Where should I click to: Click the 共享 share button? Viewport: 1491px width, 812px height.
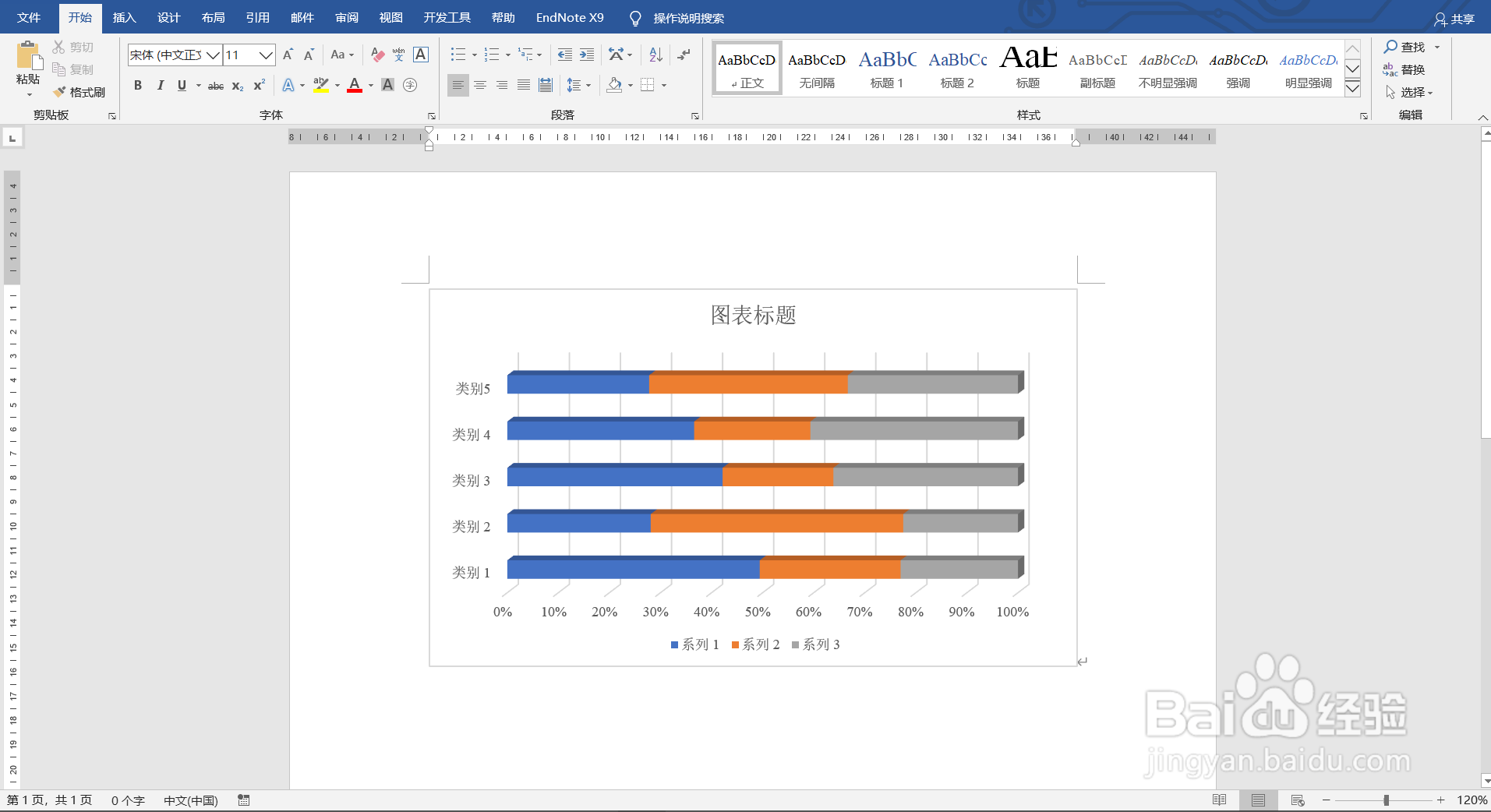1455,17
